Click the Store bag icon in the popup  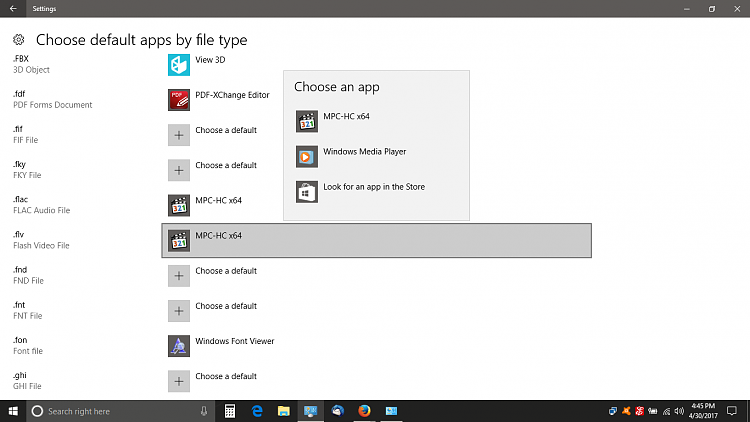[307, 192]
